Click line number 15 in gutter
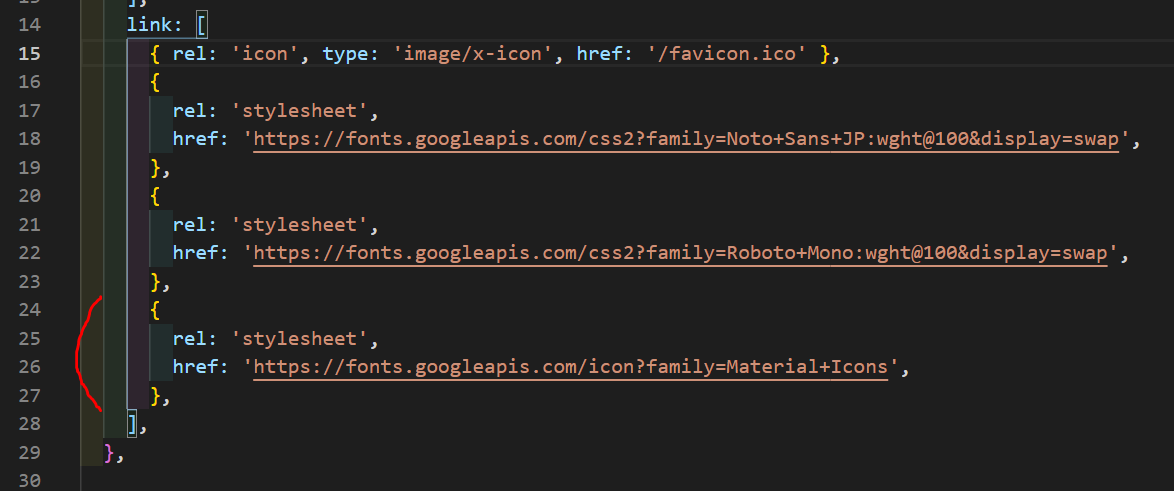The height and width of the screenshot is (491, 1174). click(x=28, y=54)
